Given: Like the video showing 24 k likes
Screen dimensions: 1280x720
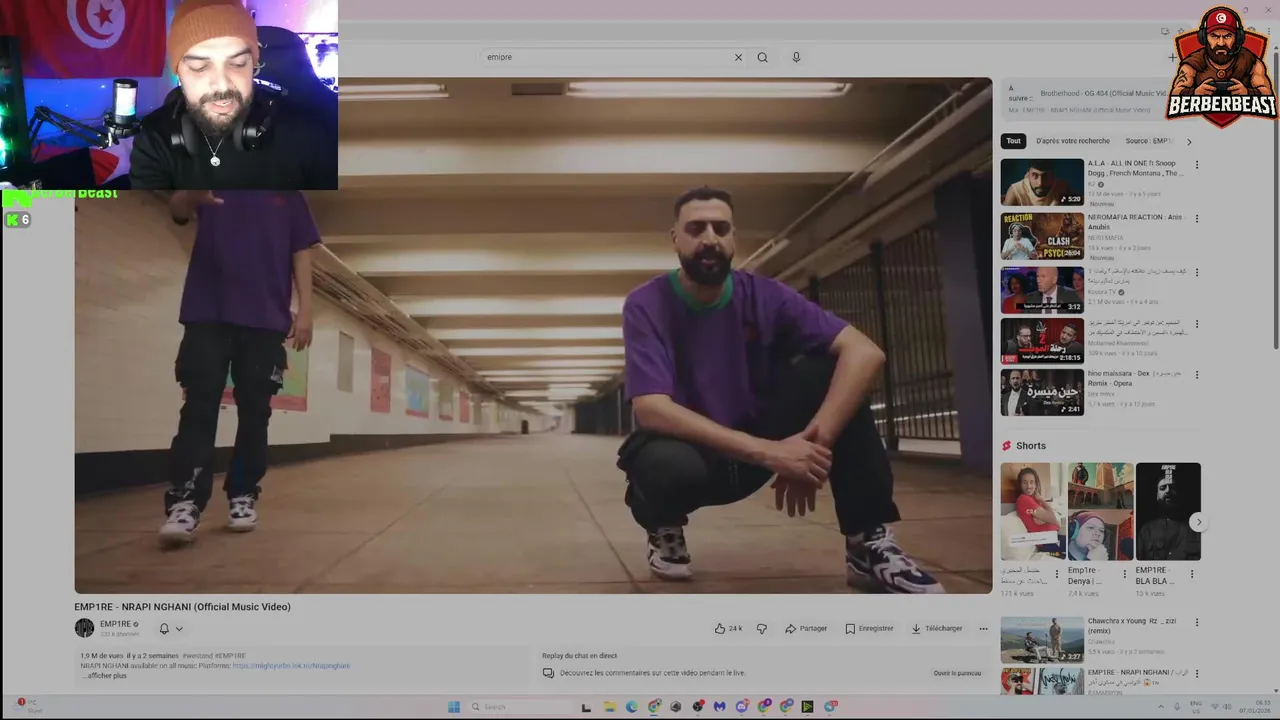Looking at the screenshot, I should [728, 628].
